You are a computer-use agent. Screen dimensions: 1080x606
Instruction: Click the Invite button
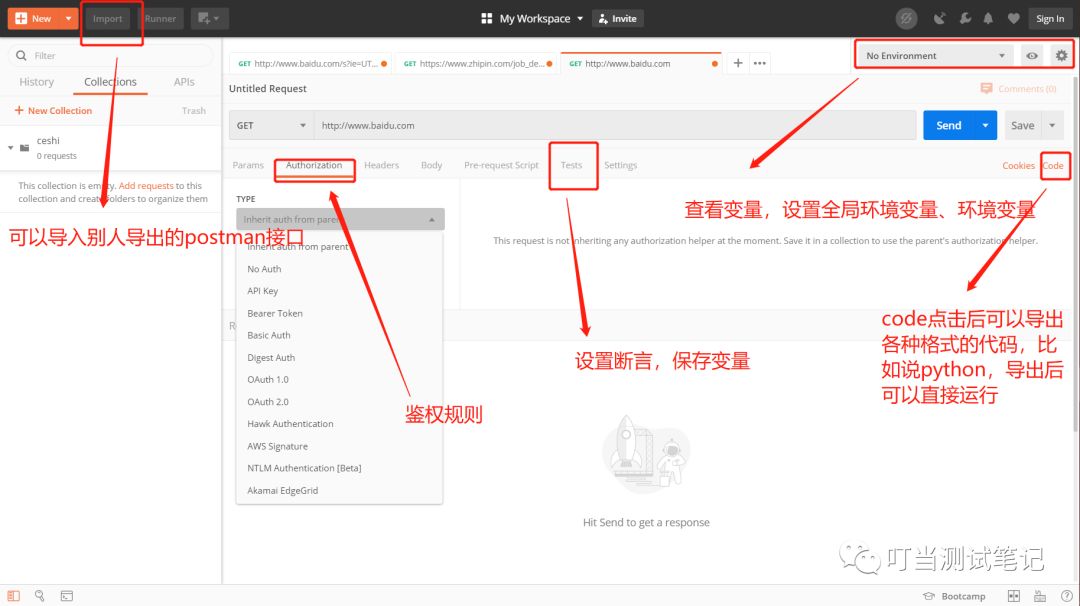[618, 19]
